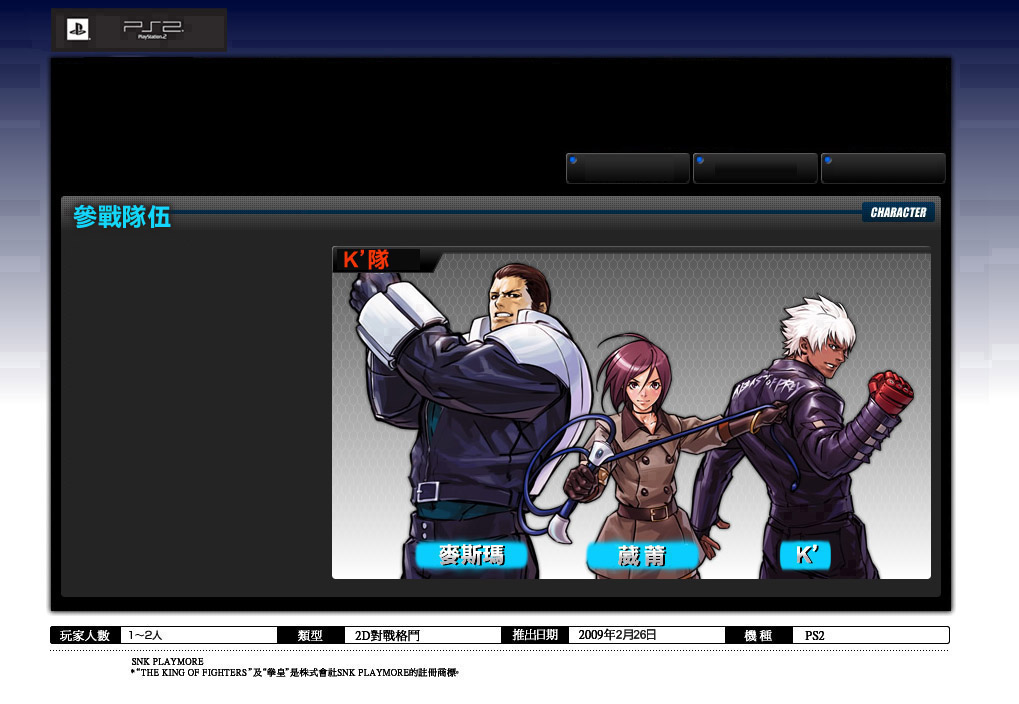This screenshot has height=704, width=1019.
Task: Click the 玩家人數 label in the info bar
Action: [85, 635]
